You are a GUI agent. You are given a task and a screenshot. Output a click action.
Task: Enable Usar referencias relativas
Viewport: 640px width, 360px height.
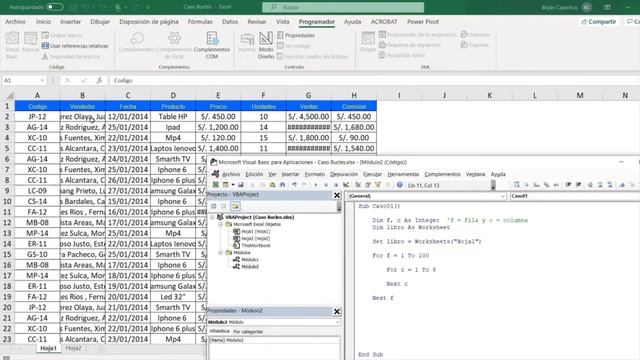click(75, 46)
